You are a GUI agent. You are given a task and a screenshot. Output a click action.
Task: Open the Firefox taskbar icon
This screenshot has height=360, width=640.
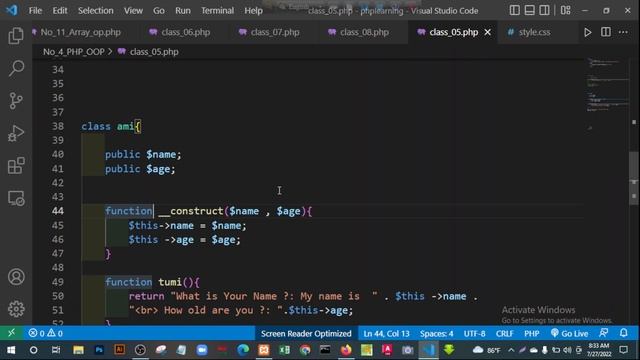click(346, 350)
